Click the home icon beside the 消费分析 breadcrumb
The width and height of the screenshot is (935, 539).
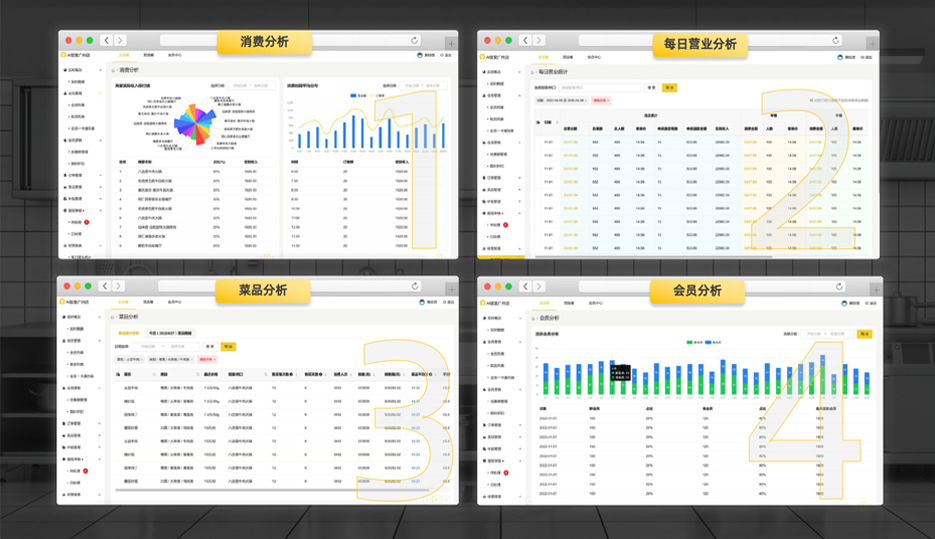point(114,71)
